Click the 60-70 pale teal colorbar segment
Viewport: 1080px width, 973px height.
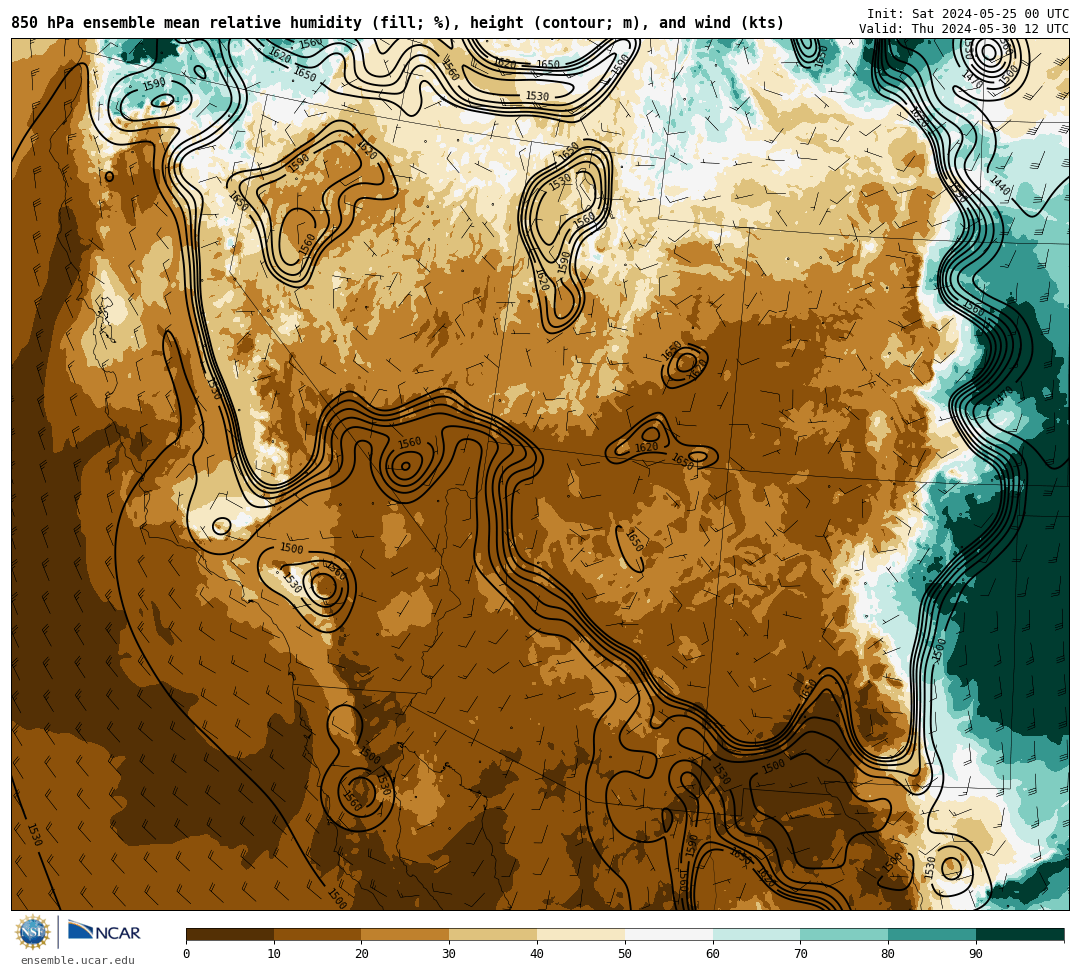tap(757, 934)
